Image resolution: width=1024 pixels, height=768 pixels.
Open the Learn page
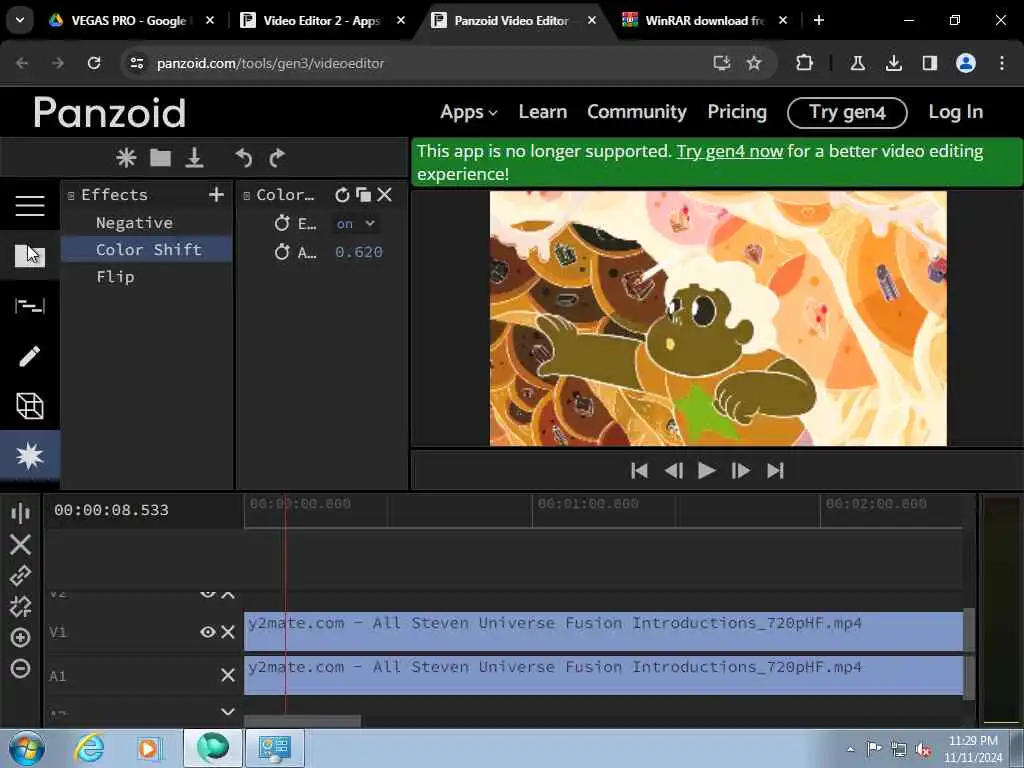click(543, 112)
